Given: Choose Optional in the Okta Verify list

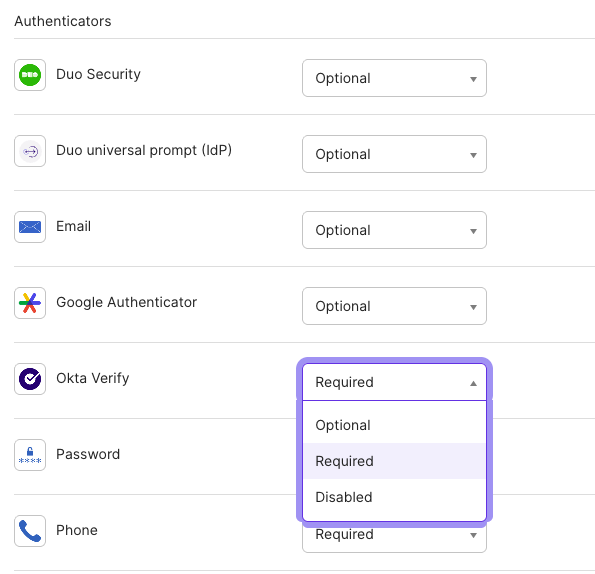Looking at the screenshot, I should point(394,425).
